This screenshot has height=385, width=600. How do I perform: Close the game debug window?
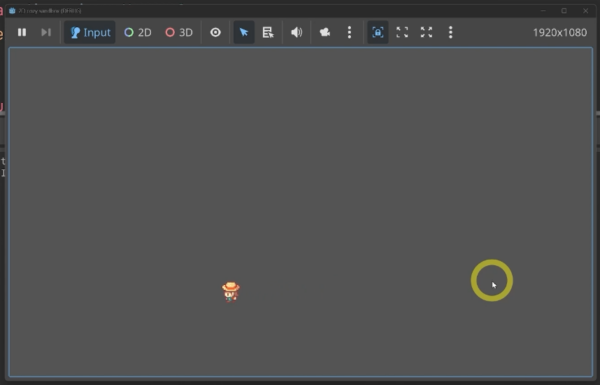click(585, 11)
